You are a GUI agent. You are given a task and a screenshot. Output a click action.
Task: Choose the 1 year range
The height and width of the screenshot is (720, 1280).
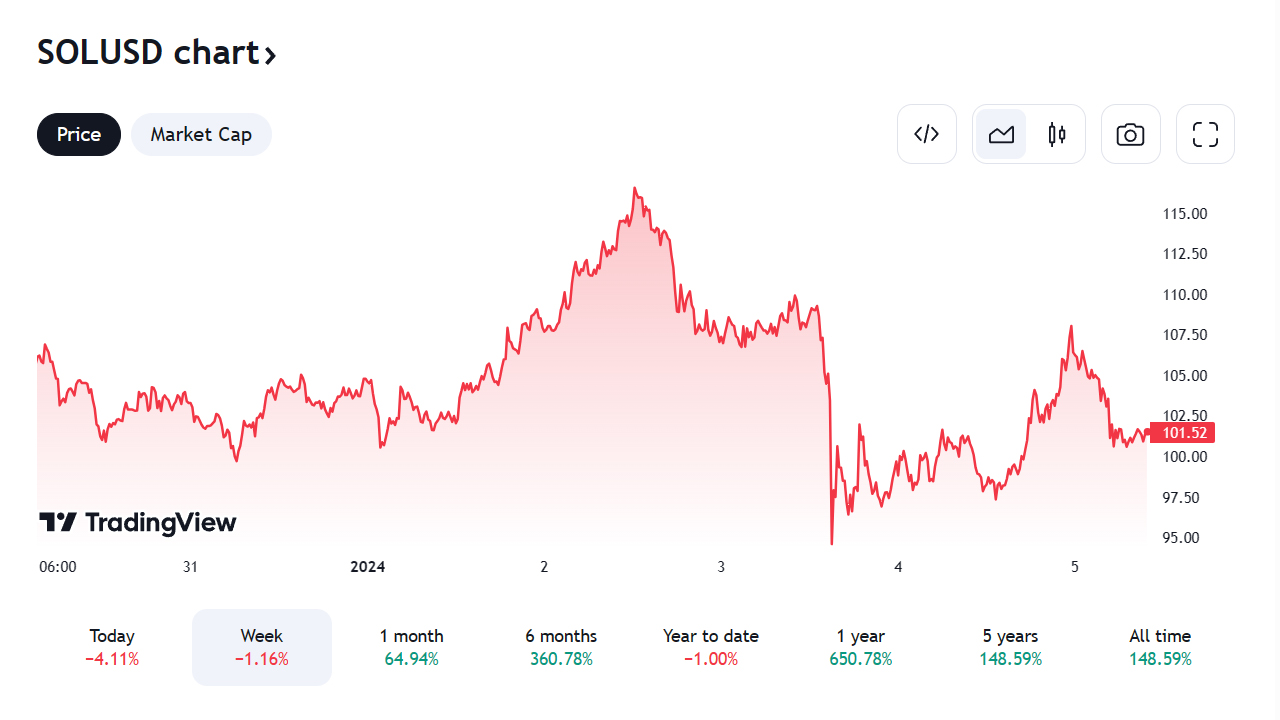click(x=861, y=647)
